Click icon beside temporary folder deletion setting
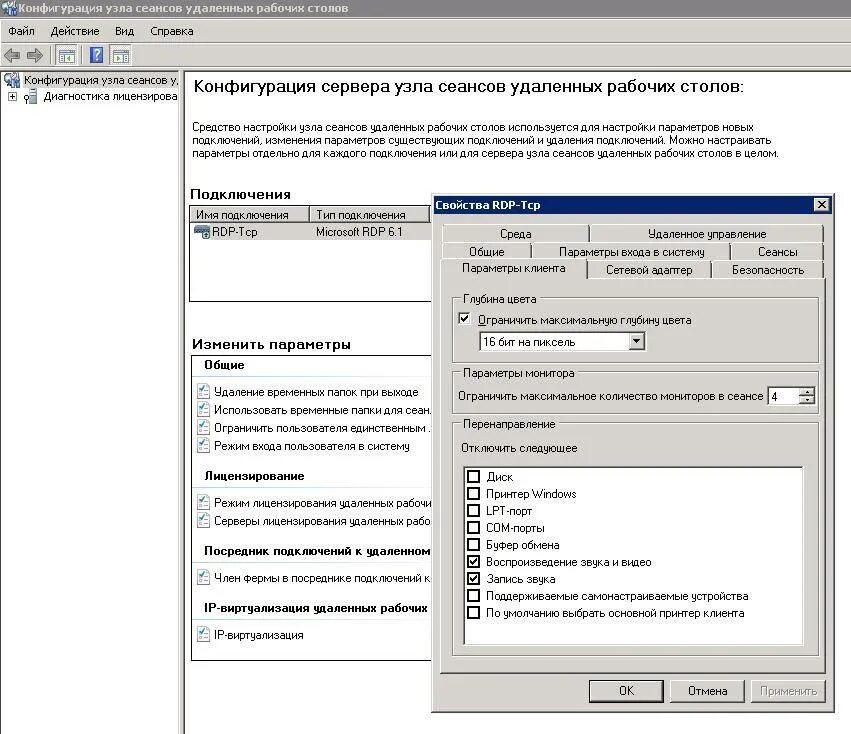Viewport: 851px width, 734px height. tap(203, 391)
